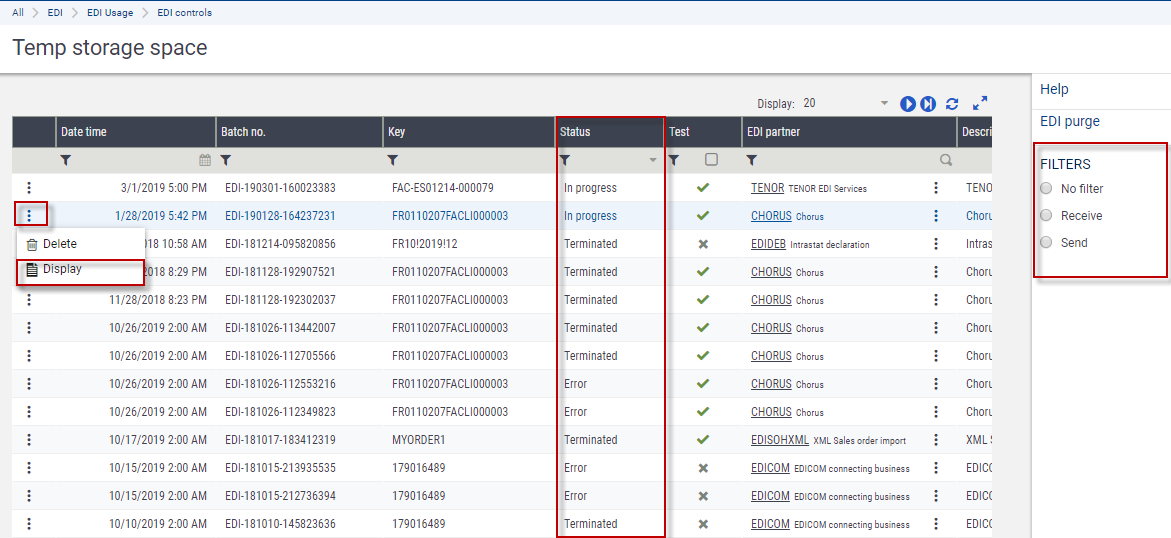Screen dimensions: 1171x538
Task: Expand the Status filter dropdown arrow
Action: point(653,160)
